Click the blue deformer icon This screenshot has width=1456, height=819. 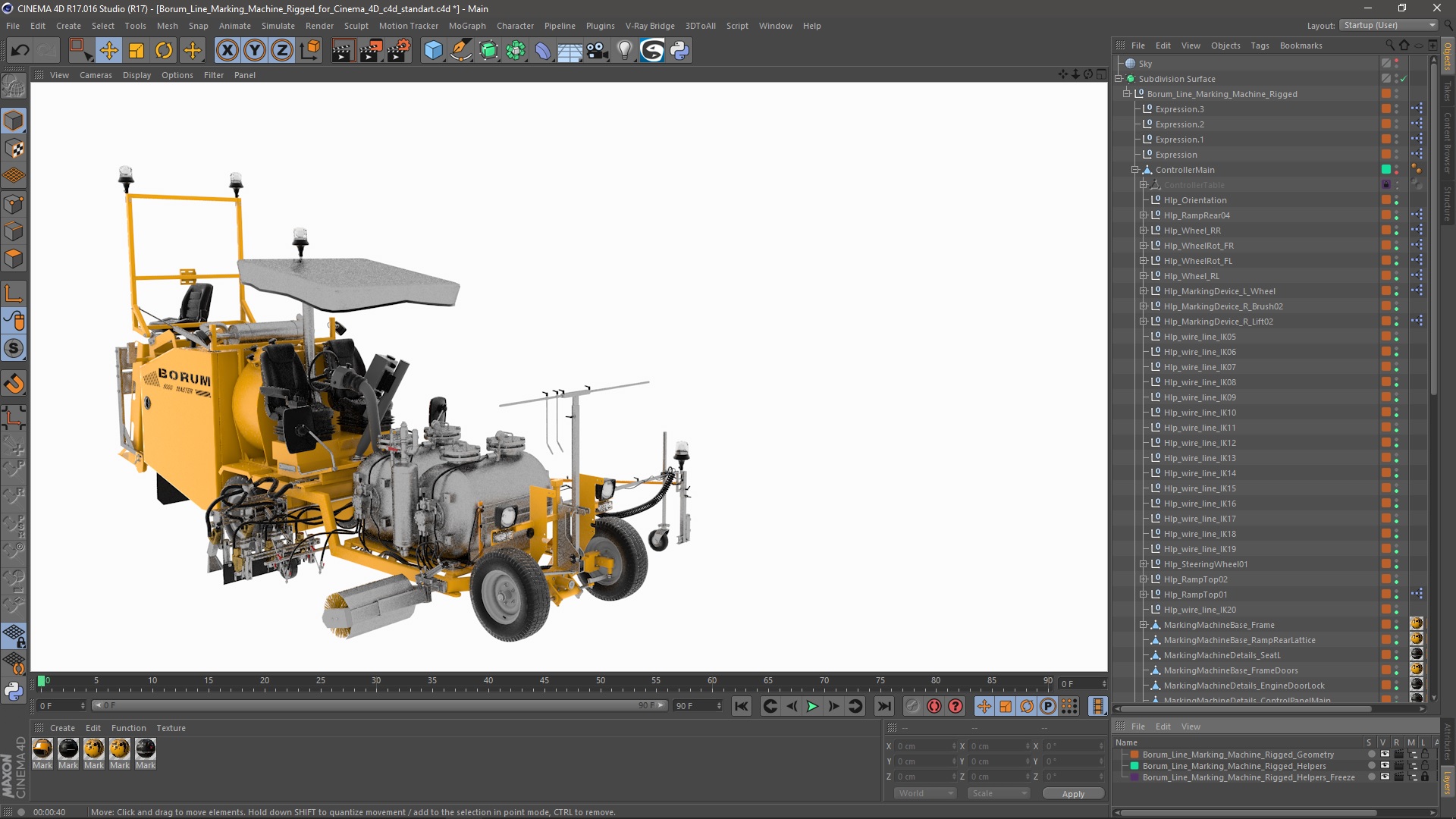click(543, 51)
